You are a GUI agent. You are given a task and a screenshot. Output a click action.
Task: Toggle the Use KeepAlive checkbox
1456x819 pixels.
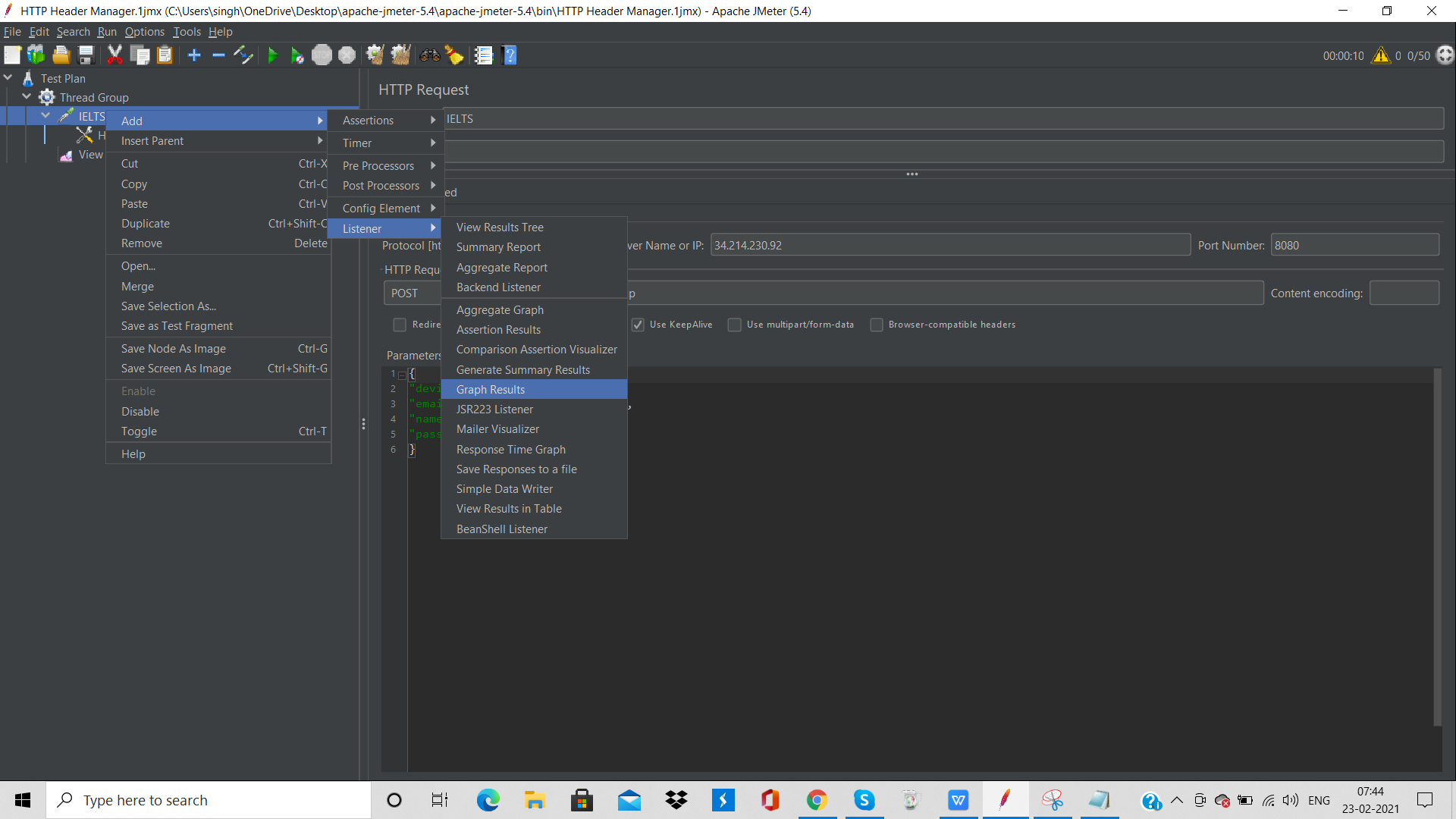point(638,325)
